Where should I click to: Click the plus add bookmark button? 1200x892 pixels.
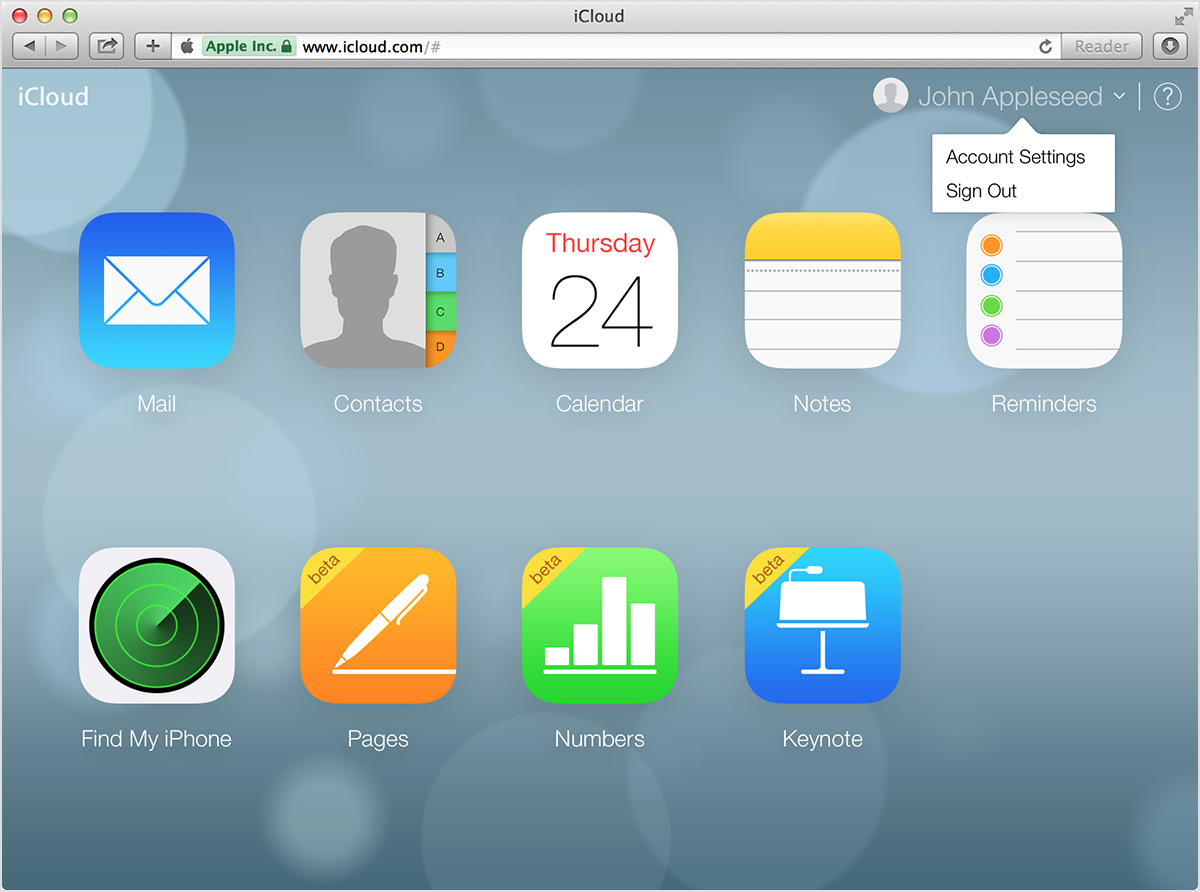pos(152,46)
